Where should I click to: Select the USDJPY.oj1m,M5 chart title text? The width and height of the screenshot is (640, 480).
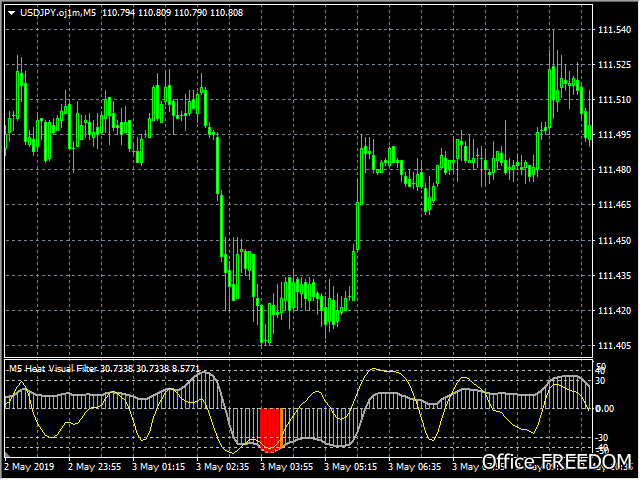pyautogui.click(x=58, y=13)
